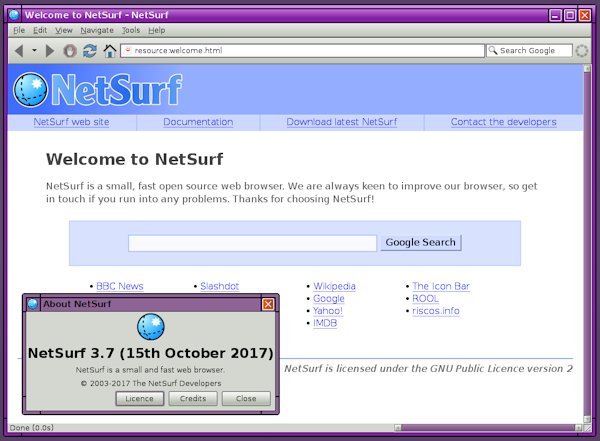Click globe icon in About dialog
Screen dimensions: 600x441
150,326
